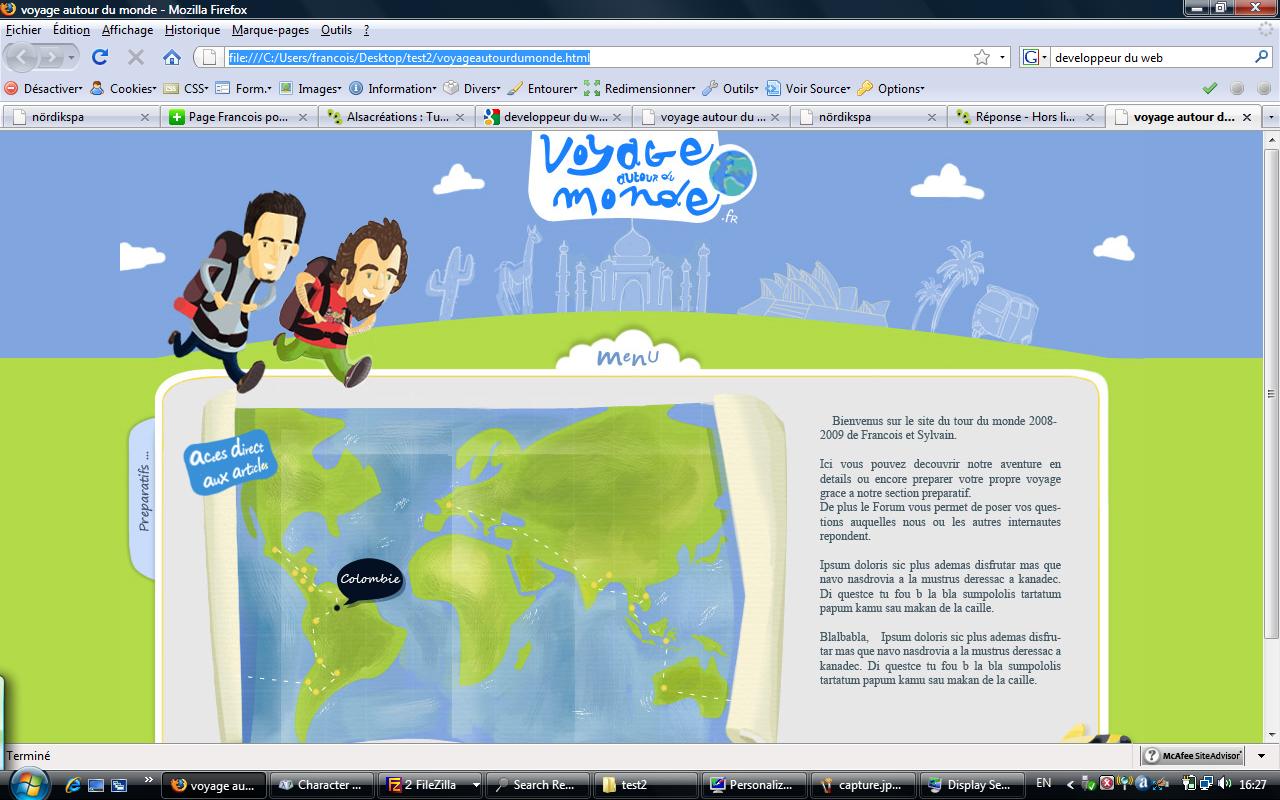This screenshot has width=1280, height=800.
Task: Open the Redimensionner toolbar dropdown
Action: [x=640, y=88]
